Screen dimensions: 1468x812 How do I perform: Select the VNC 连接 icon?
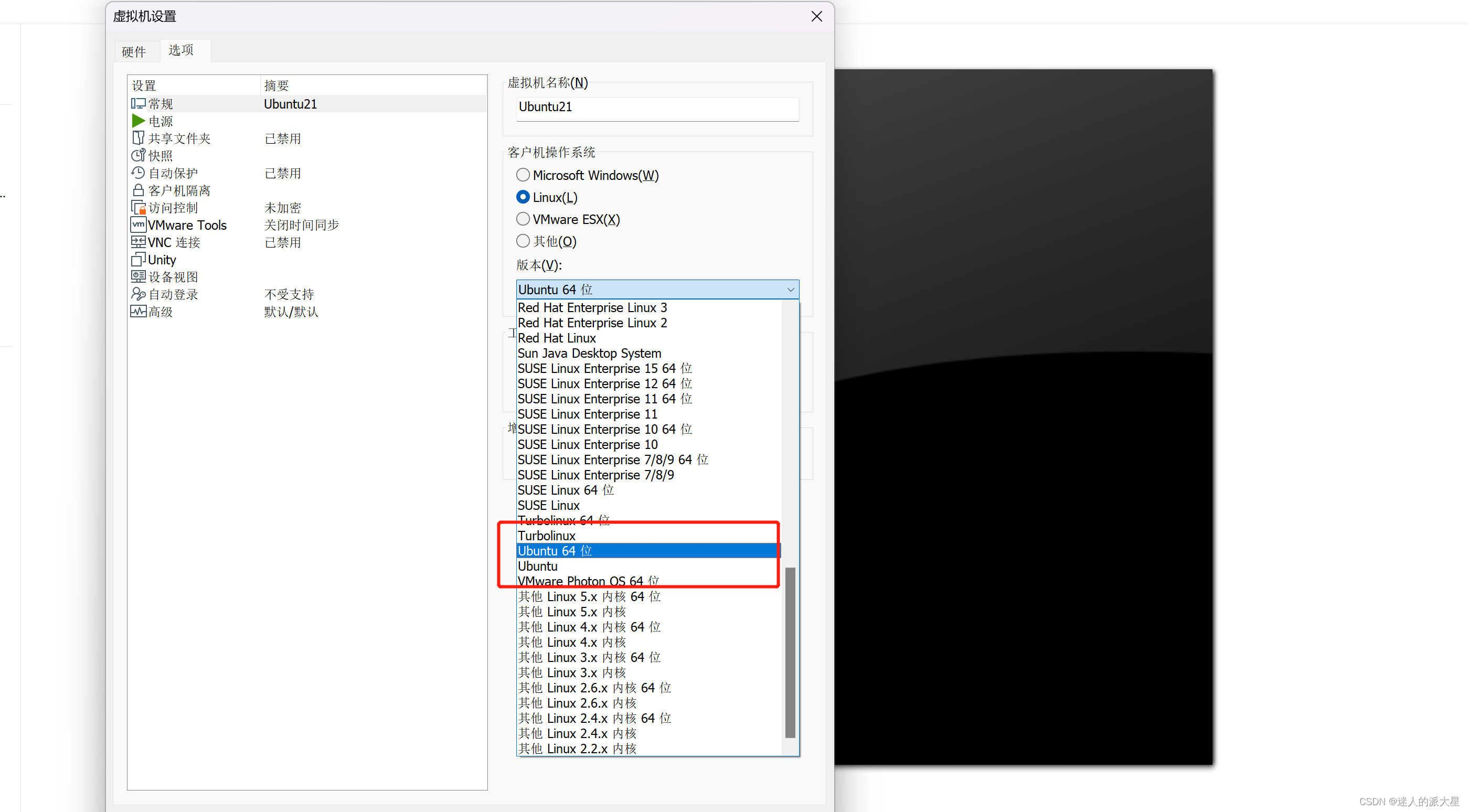(x=138, y=242)
